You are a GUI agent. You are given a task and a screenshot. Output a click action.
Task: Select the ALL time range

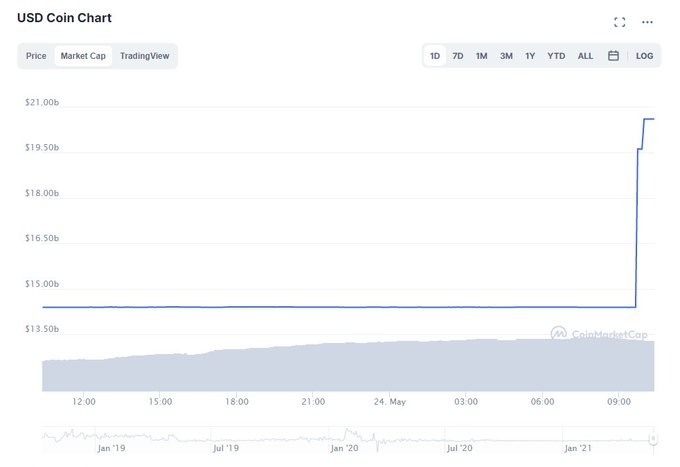(585, 56)
